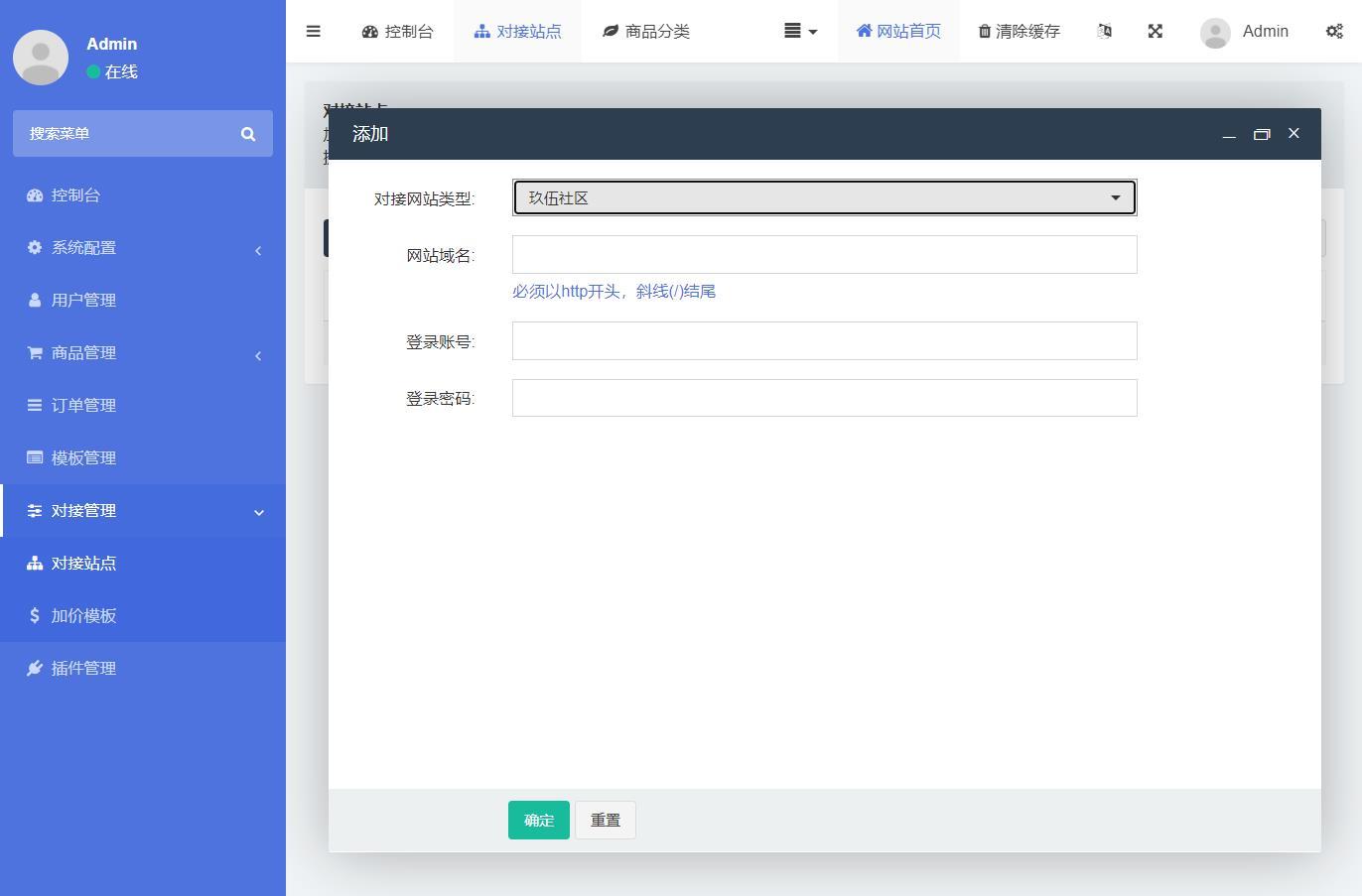This screenshot has height=896, width=1362.
Task: Close the 添加 dialog
Action: tap(1294, 133)
